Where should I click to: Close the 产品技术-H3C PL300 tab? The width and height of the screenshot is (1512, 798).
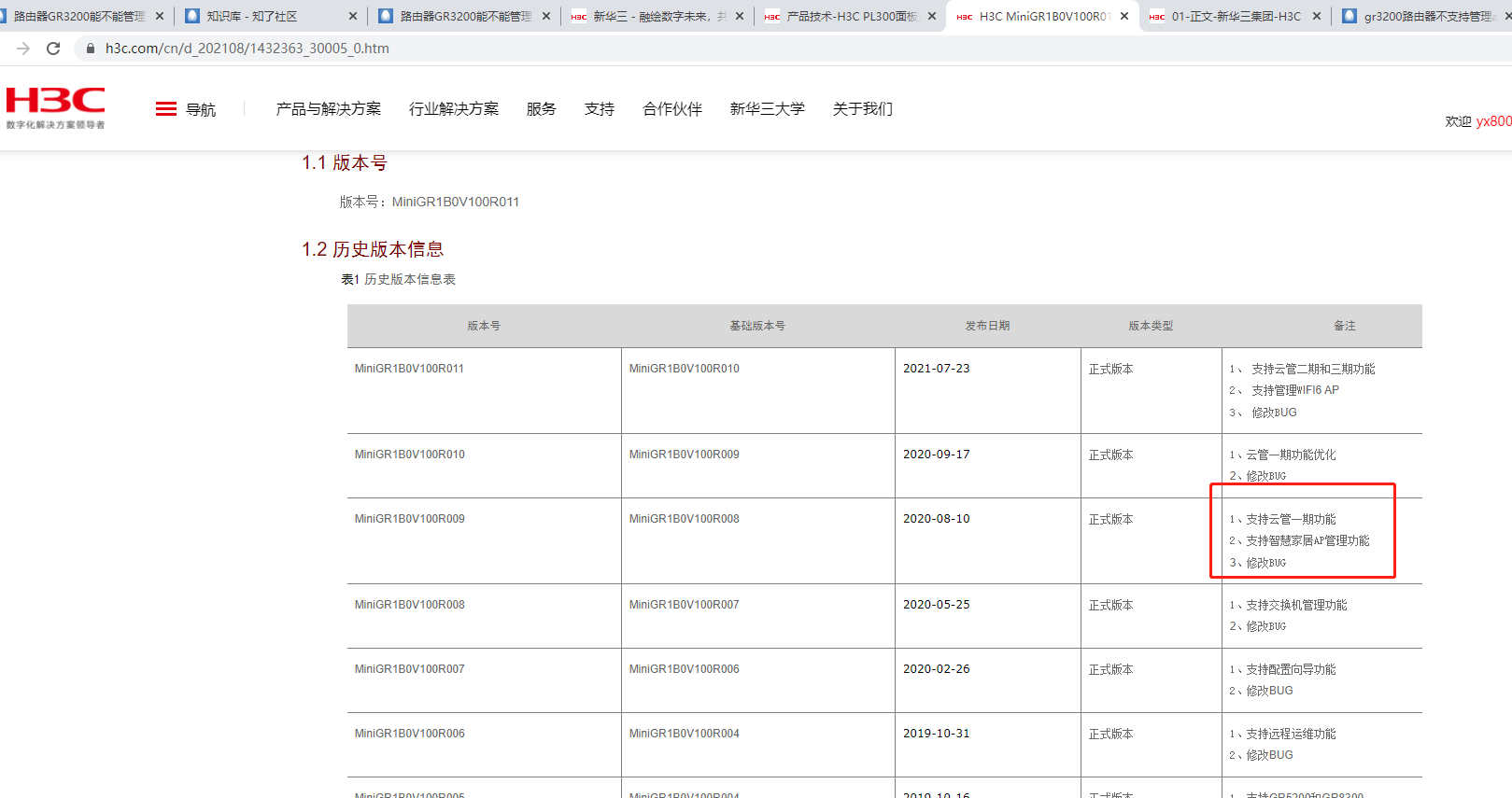tap(932, 16)
